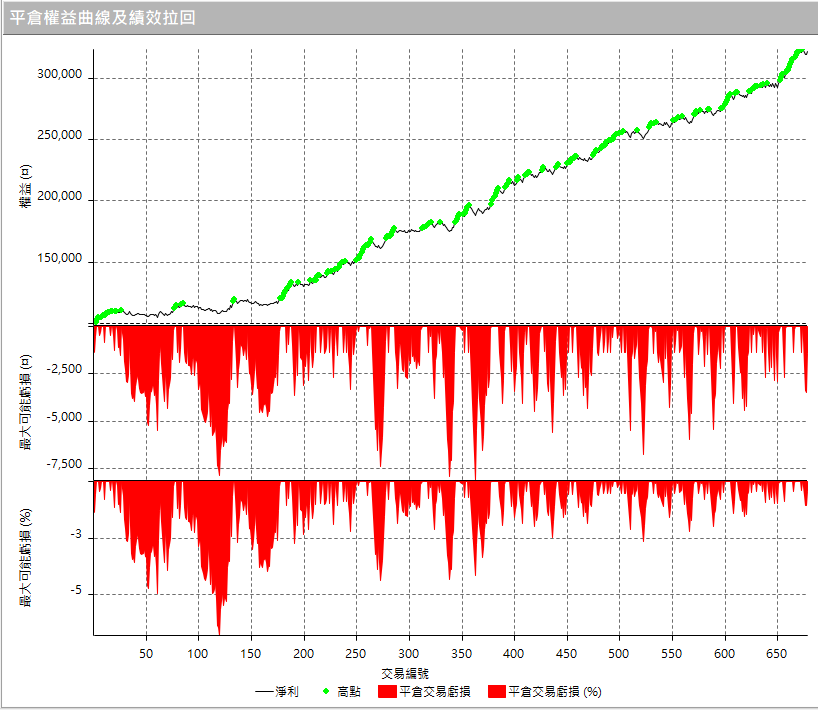The height and width of the screenshot is (710, 818).
Task: Click the 200,000 equity axis label
Action: pyautogui.click(x=59, y=196)
